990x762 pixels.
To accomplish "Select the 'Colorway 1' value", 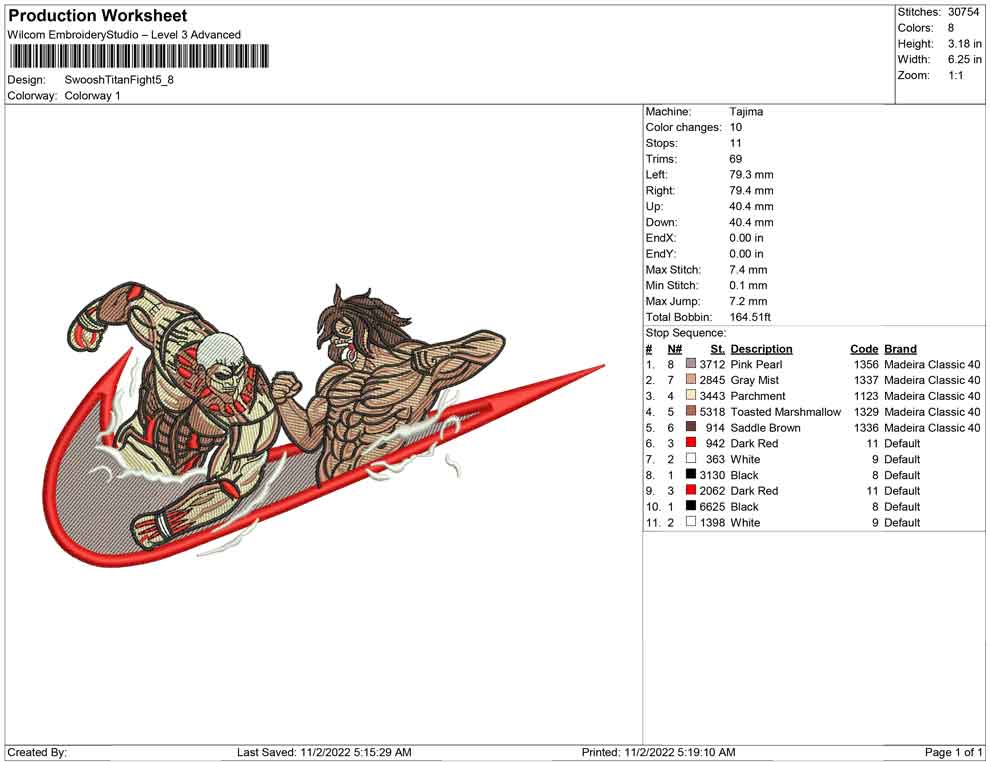I will [x=92, y=96].
